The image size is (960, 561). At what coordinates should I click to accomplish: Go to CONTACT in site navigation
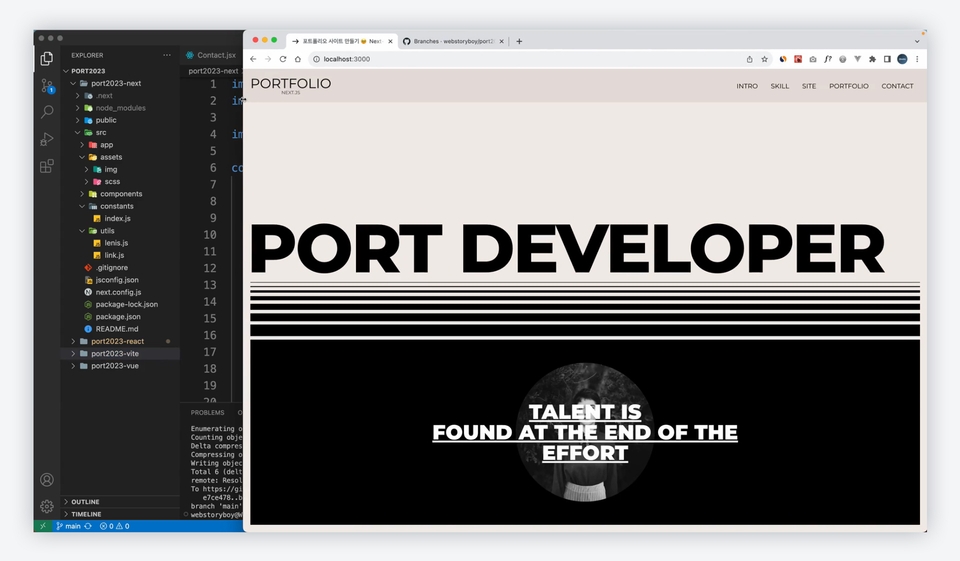(897, 86)
